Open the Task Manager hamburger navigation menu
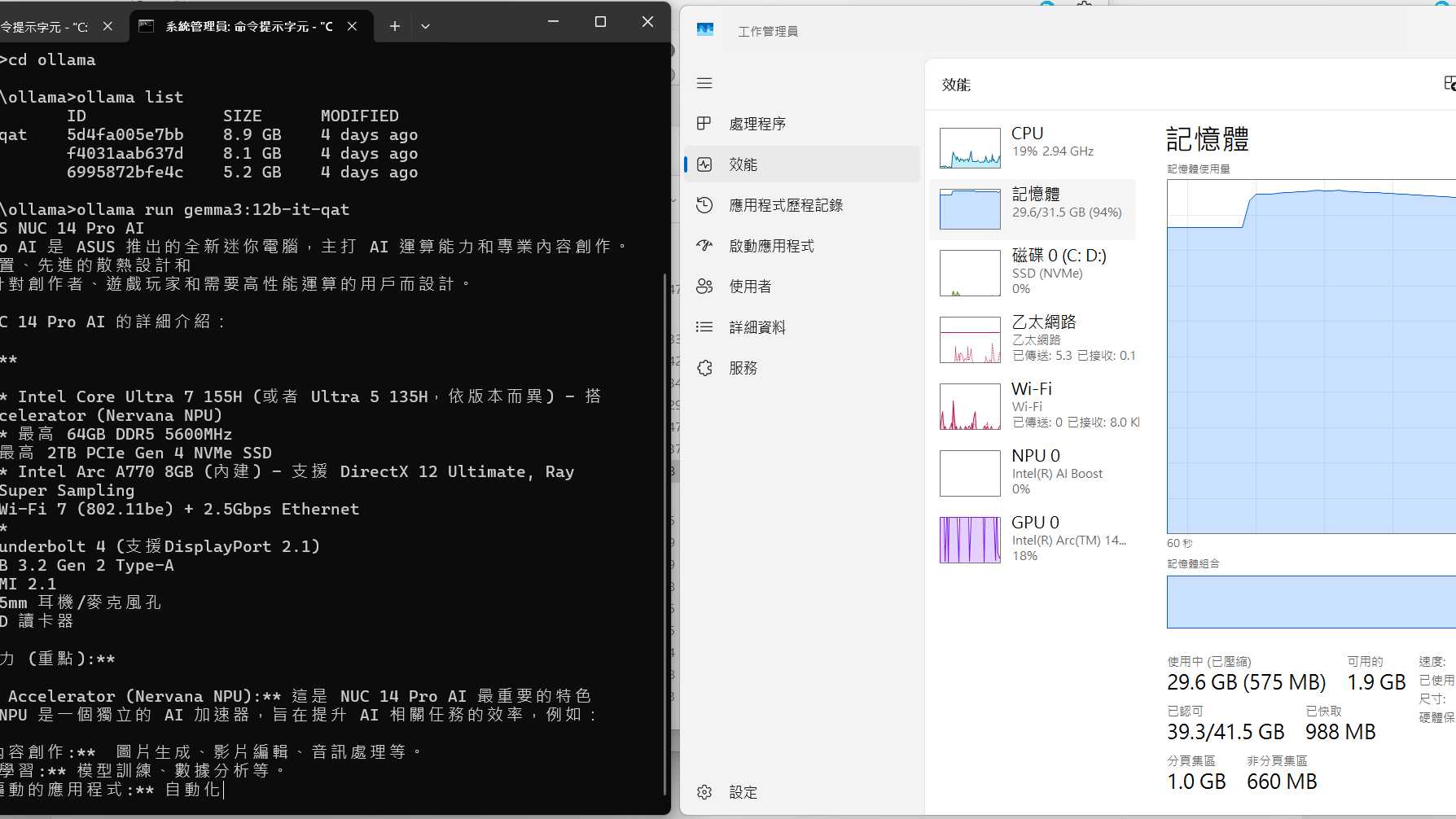Screen dimensions: 1456x819 tap(704, 83)
